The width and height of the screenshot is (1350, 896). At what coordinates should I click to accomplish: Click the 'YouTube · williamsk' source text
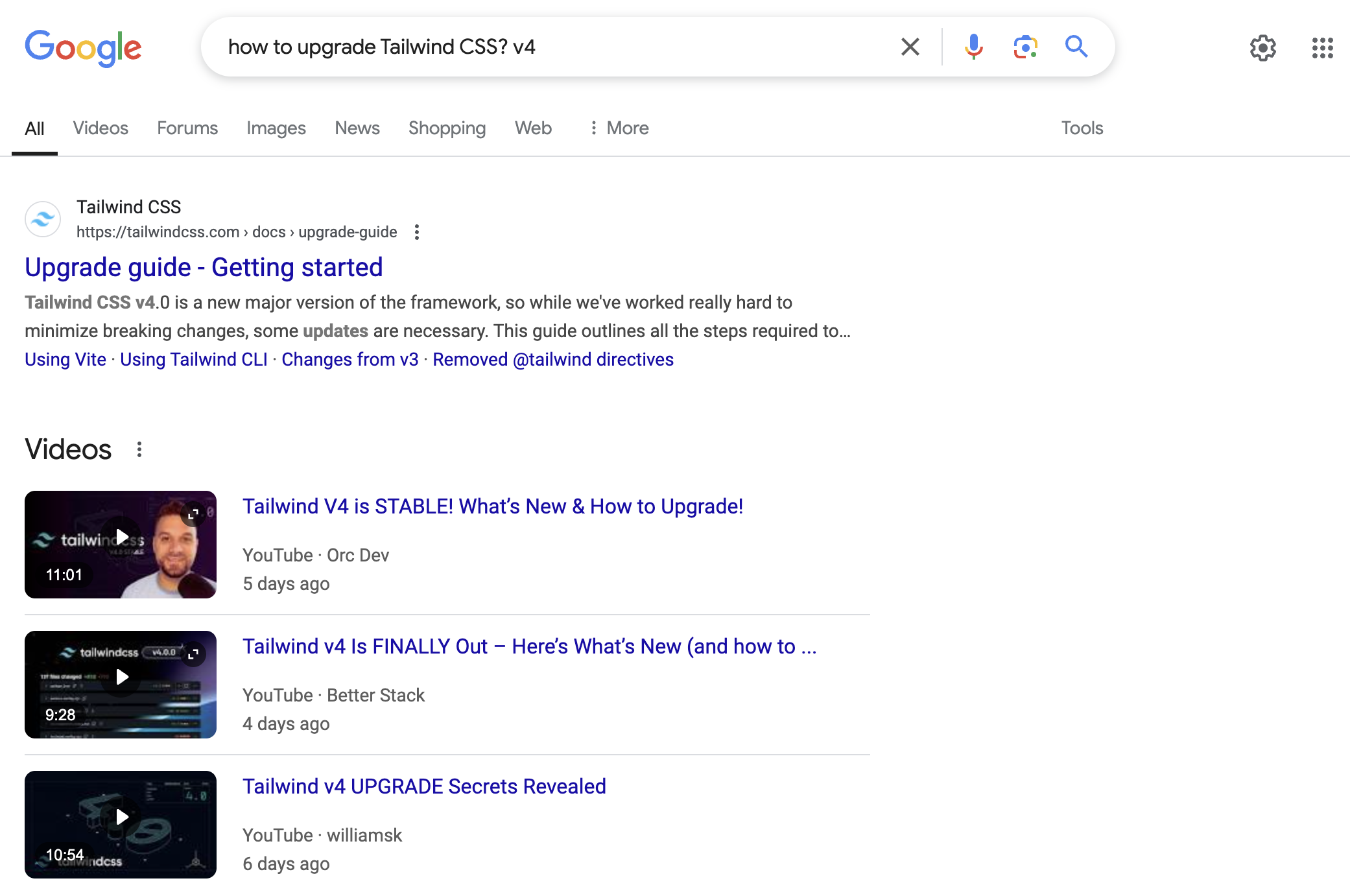pos(322,835)
